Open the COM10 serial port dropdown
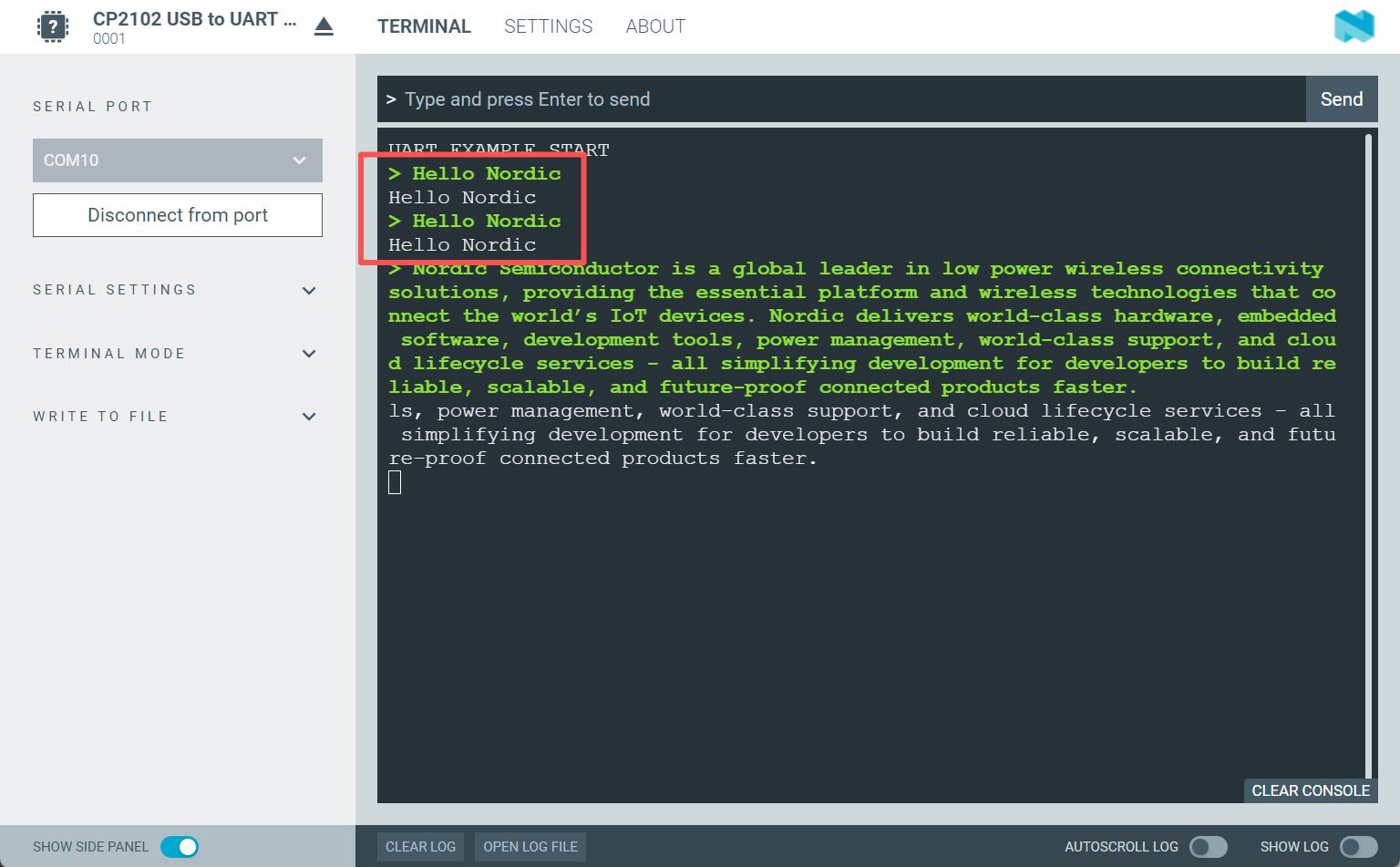The width and height of the screenshot is (1400, 867). tap(178, 160)
